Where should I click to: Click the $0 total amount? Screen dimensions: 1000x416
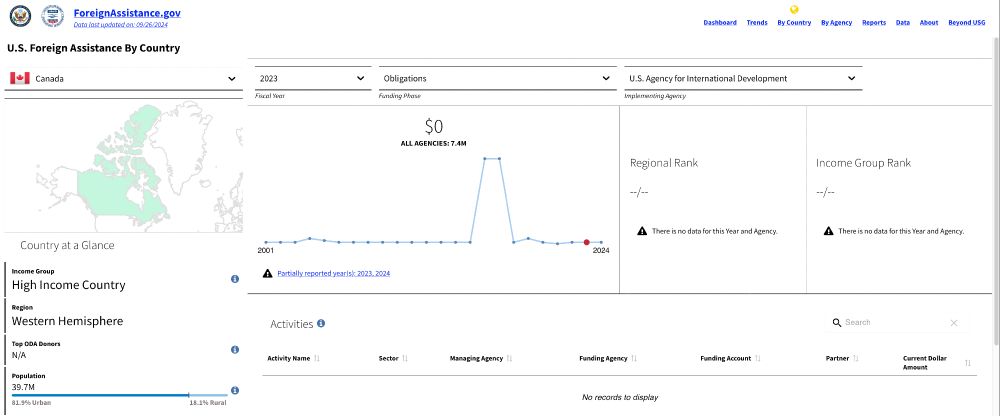point(434,126)
